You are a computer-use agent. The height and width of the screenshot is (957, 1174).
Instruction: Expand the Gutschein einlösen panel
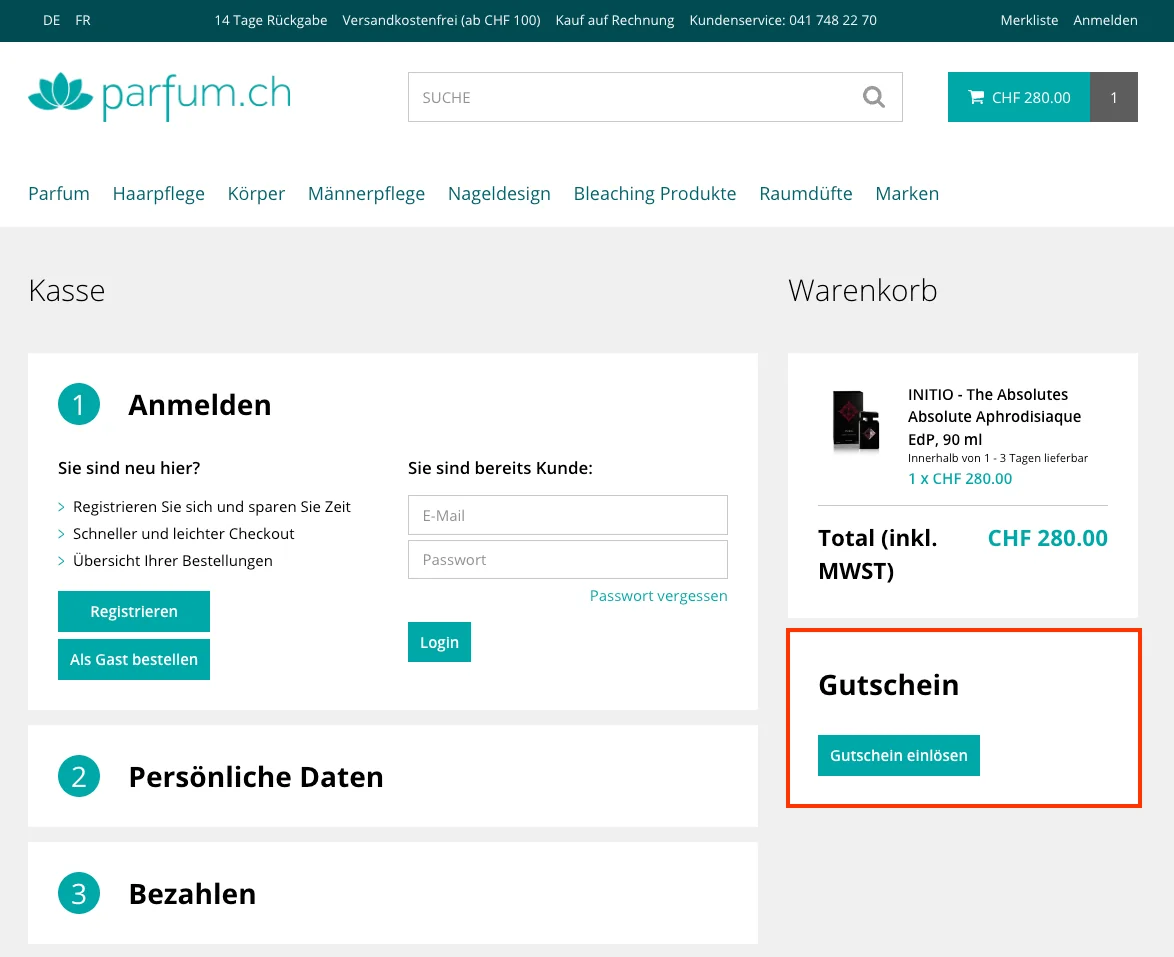click(x=898, y=755)
